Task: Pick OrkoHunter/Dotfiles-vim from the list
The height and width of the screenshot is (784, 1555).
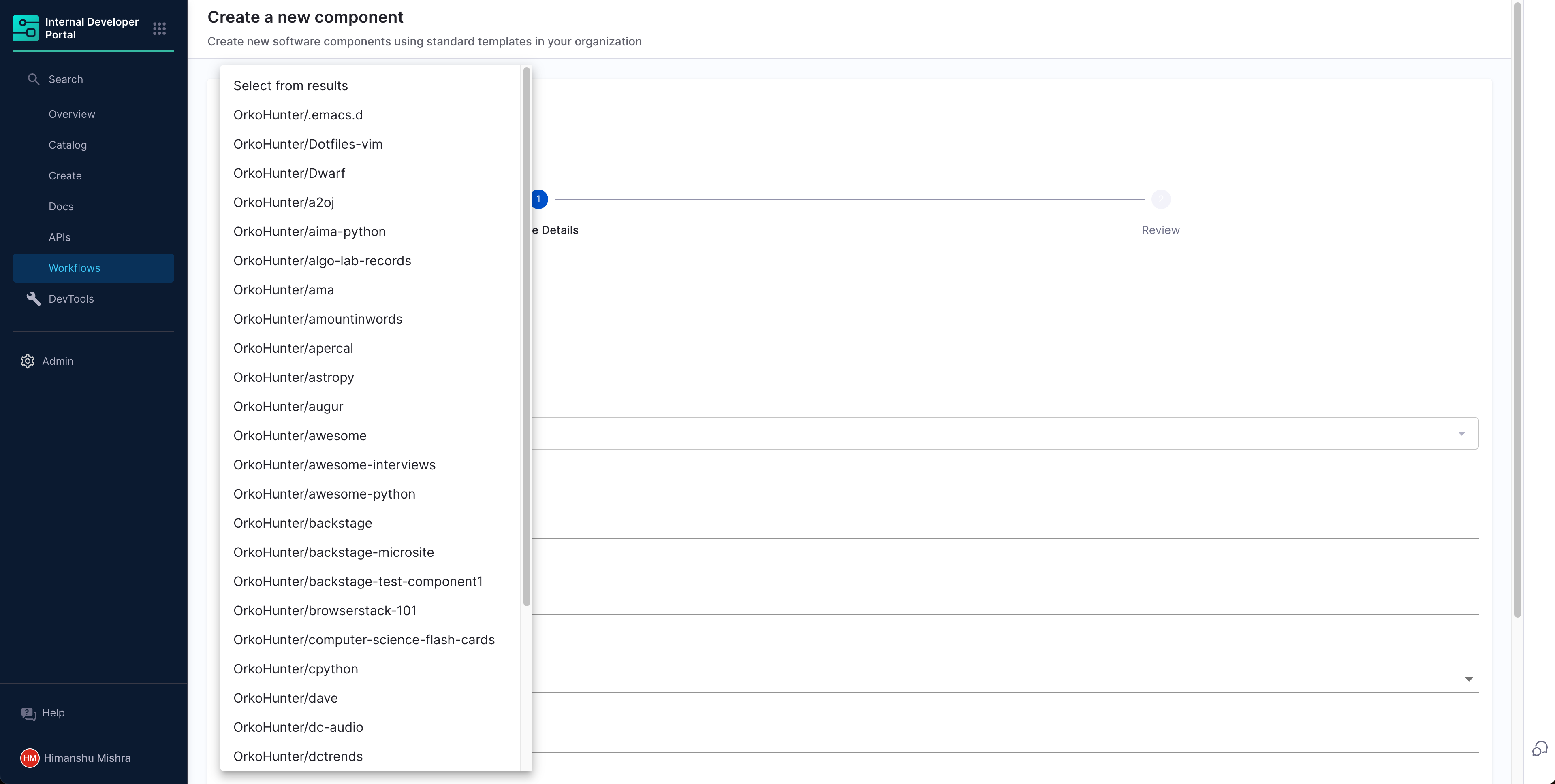Action: tap(308, 144)
